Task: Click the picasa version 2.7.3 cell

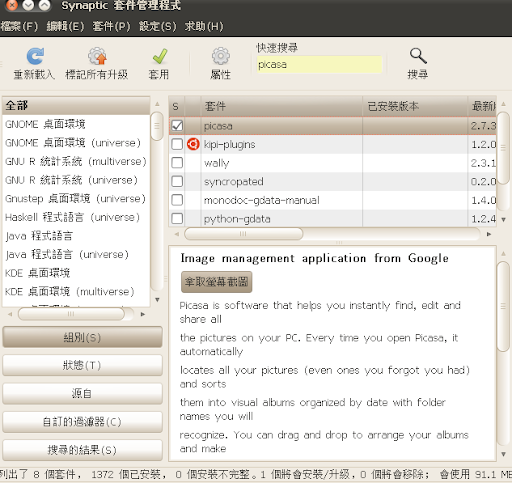Action: click(x=483, y=126)
